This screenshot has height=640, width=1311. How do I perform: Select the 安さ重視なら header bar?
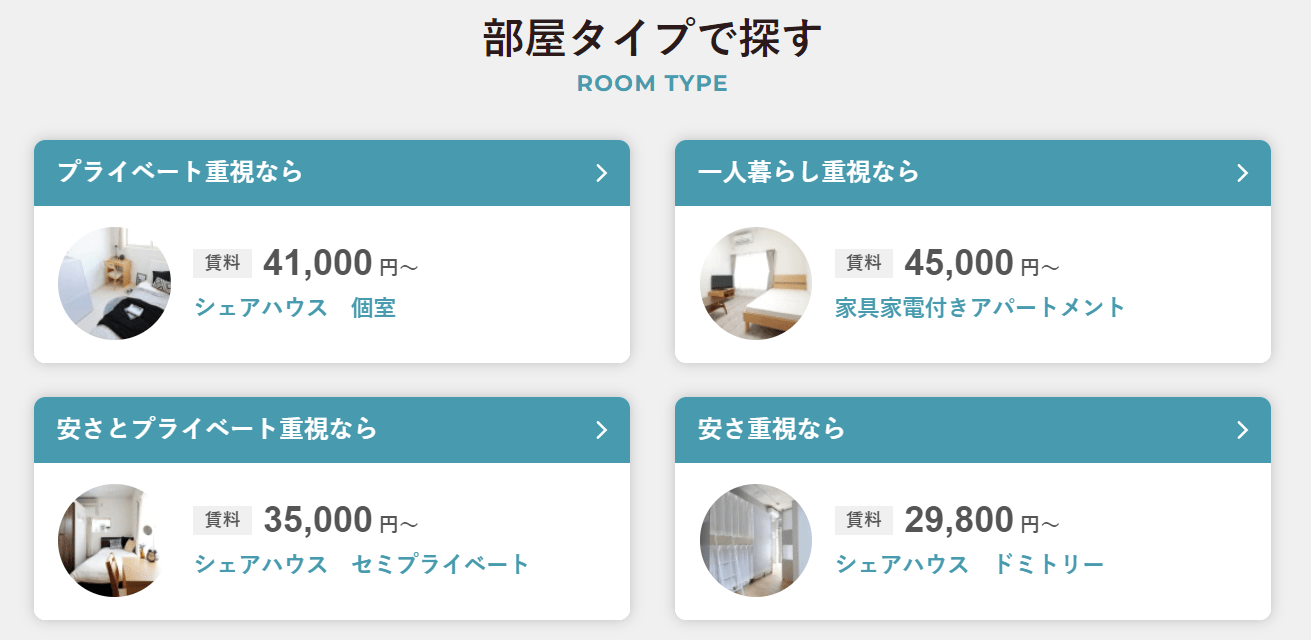973,430
